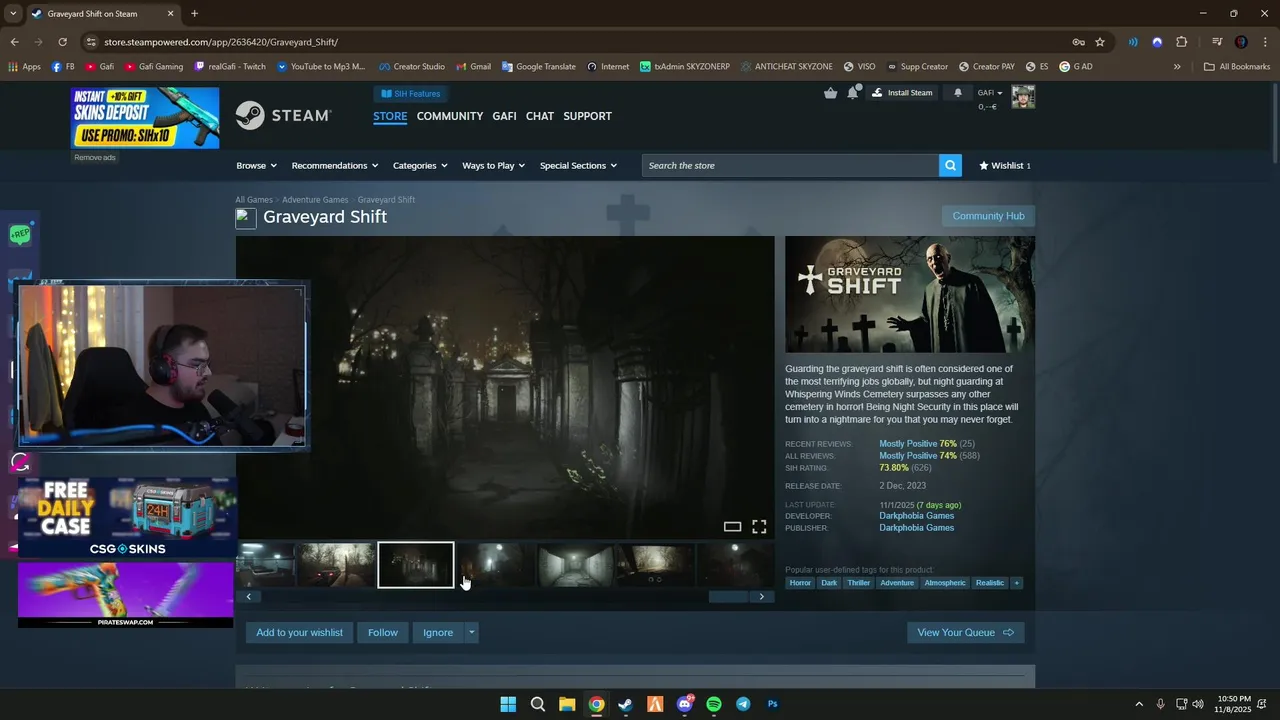The image size is (1280, 720).
Task: Open the SIH Features menu
Action: 411,94
